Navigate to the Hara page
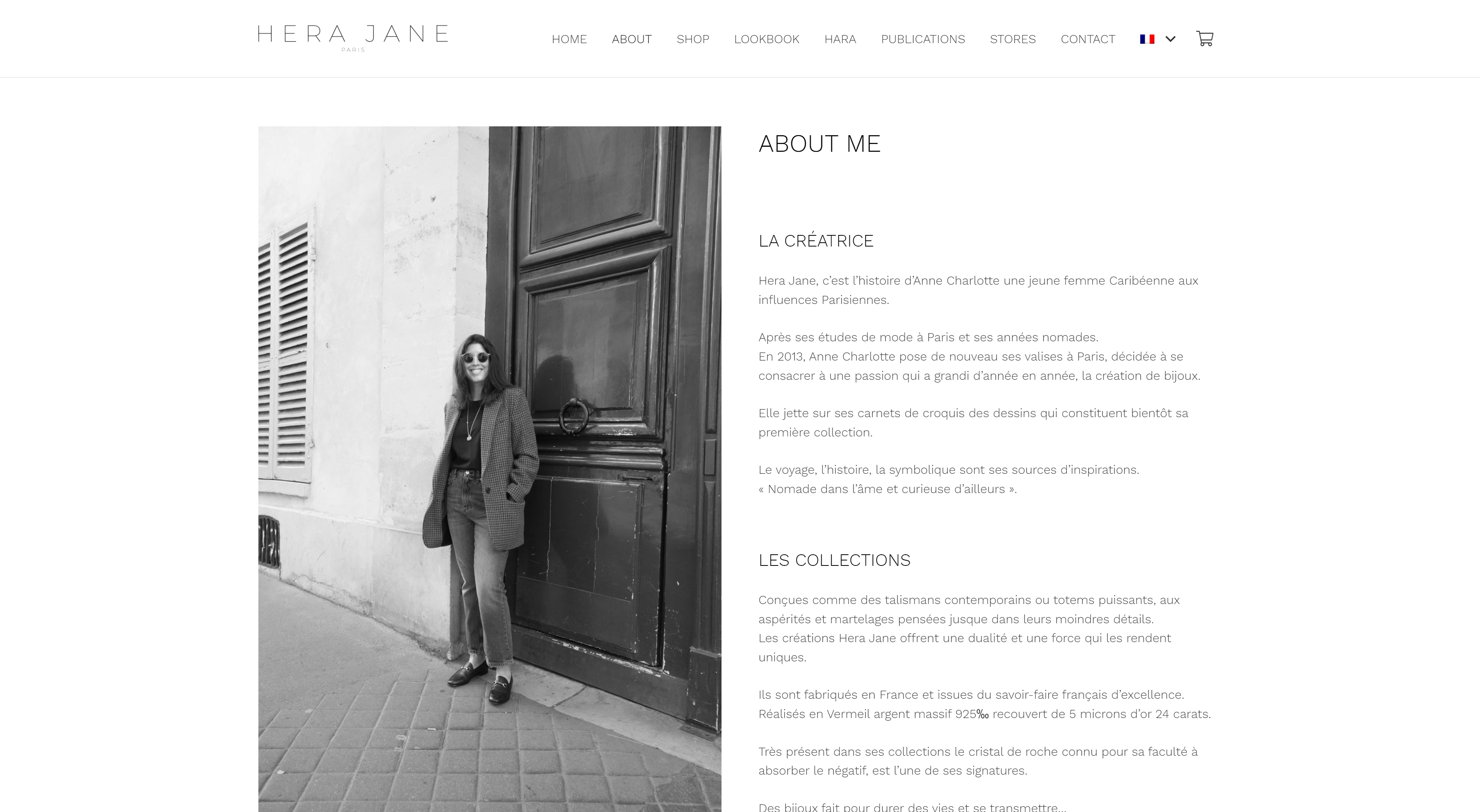 840,39
